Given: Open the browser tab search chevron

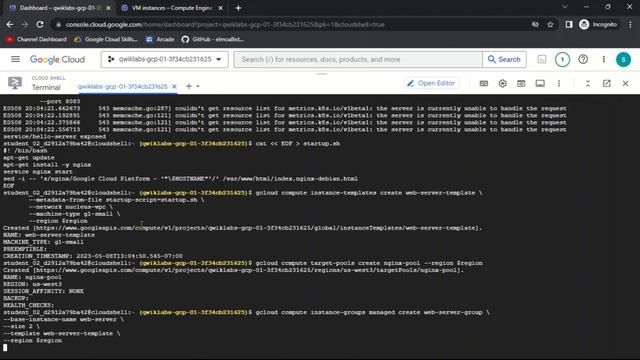Looking at the screenshot, I should point(564,7).
